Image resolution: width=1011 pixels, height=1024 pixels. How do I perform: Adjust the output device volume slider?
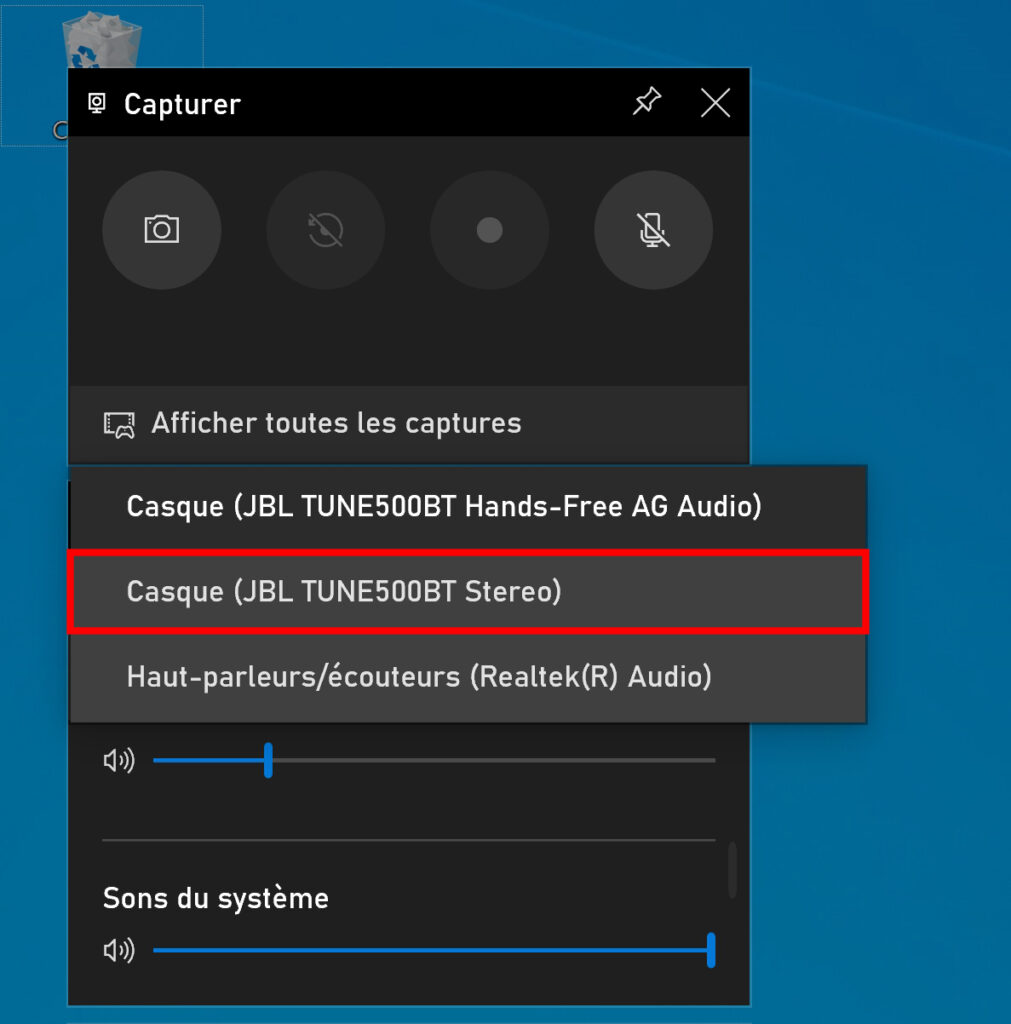click(434, 760)
